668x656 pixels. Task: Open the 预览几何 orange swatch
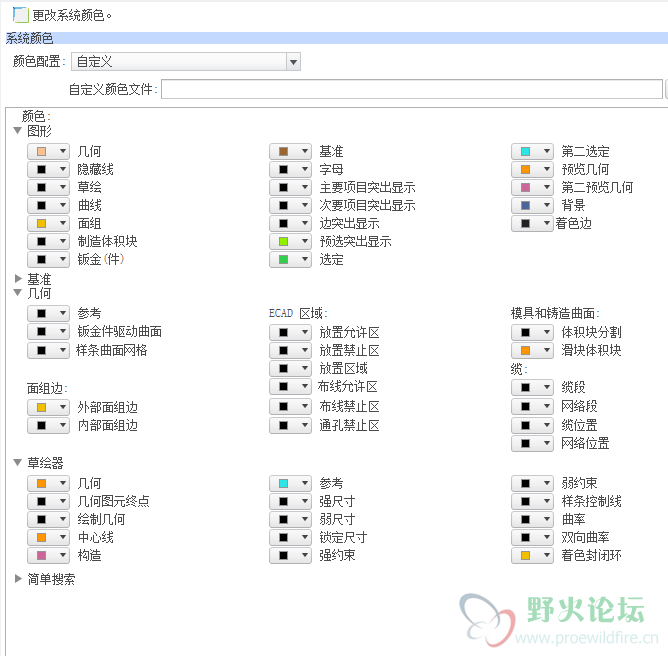point(533,170)
